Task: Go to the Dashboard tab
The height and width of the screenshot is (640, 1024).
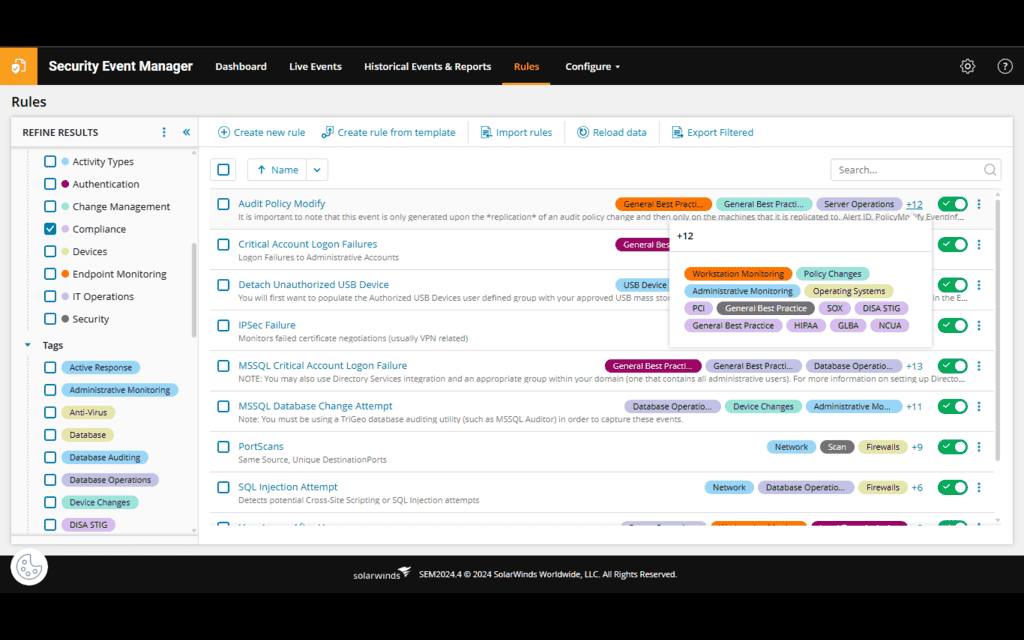Action: (x=241, y=66)
